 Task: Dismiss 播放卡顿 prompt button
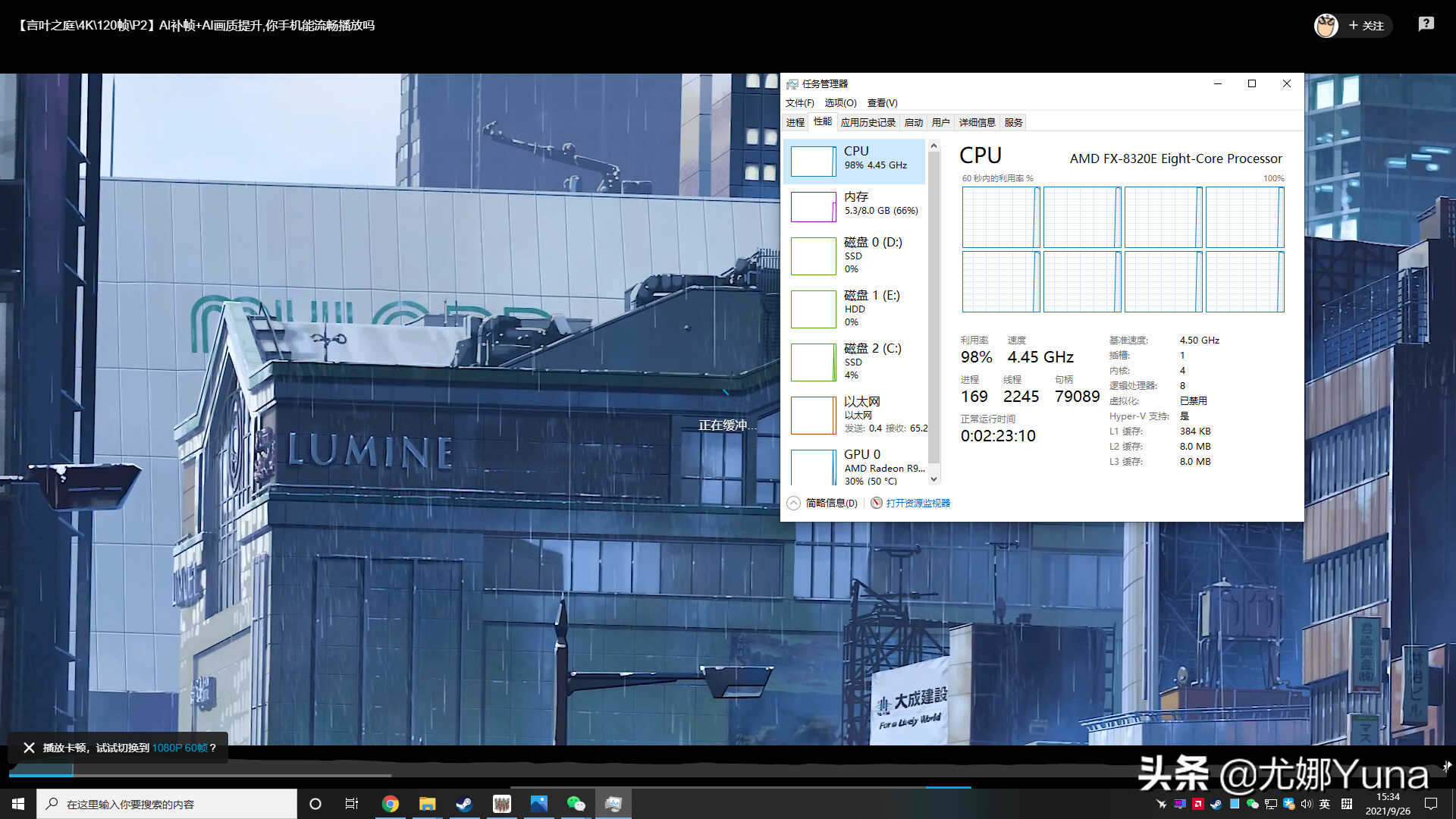(29, 747)
